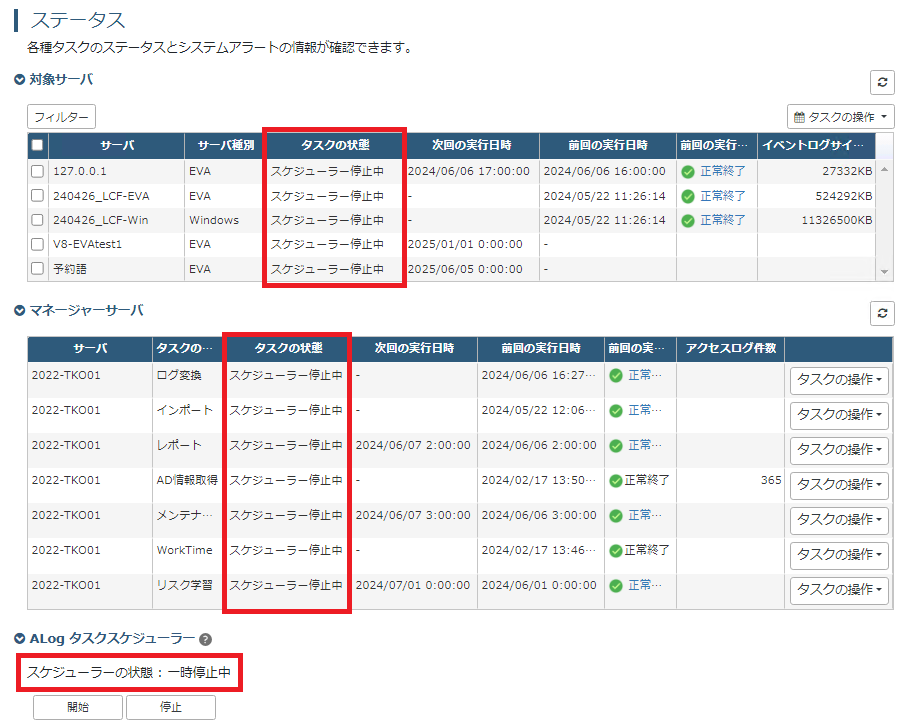
Task: Open the 正常終了 link for 127.0.0.1
Action: pyautogui.click(x=722, y=172)
